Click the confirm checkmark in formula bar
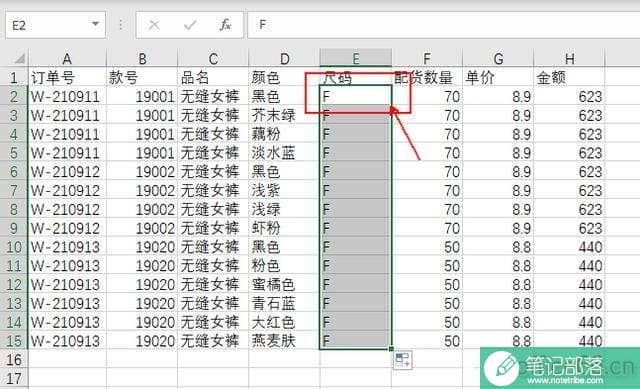 pos(190,25)
